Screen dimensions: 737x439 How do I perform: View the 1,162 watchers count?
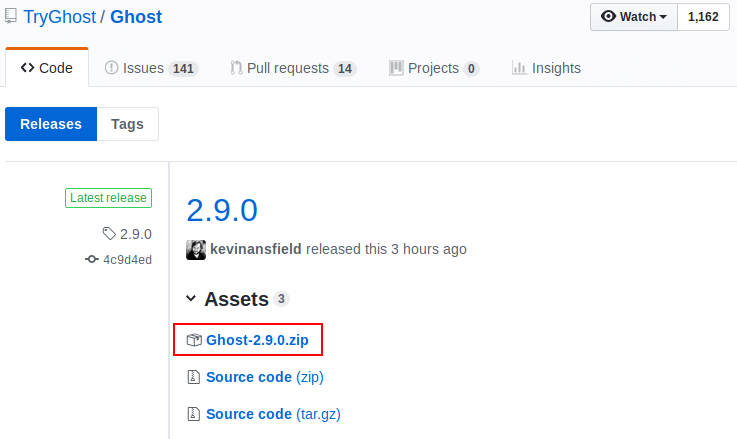point(703,17)
